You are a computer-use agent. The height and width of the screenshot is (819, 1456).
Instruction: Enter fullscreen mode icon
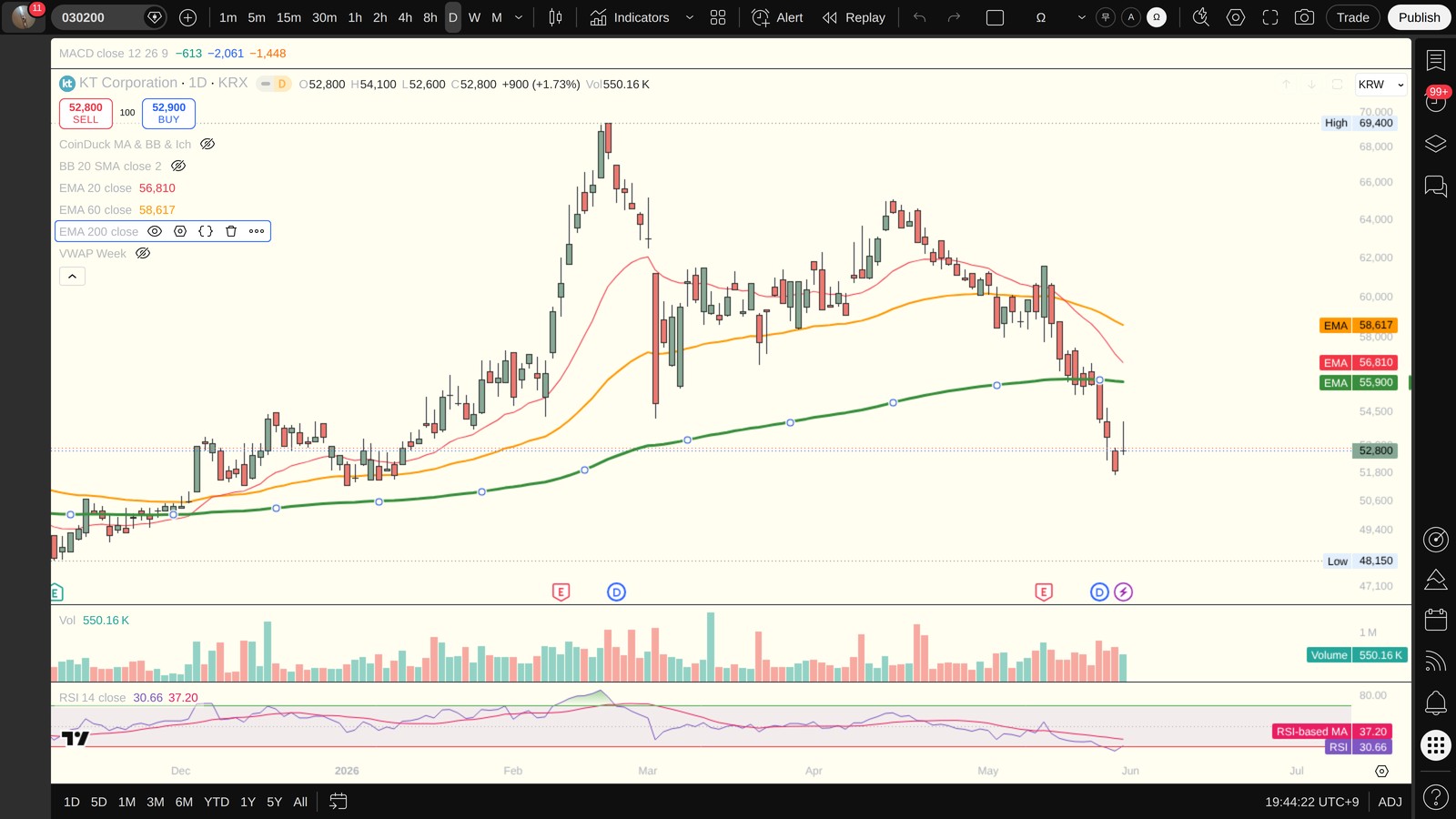tap(1270, 17)
